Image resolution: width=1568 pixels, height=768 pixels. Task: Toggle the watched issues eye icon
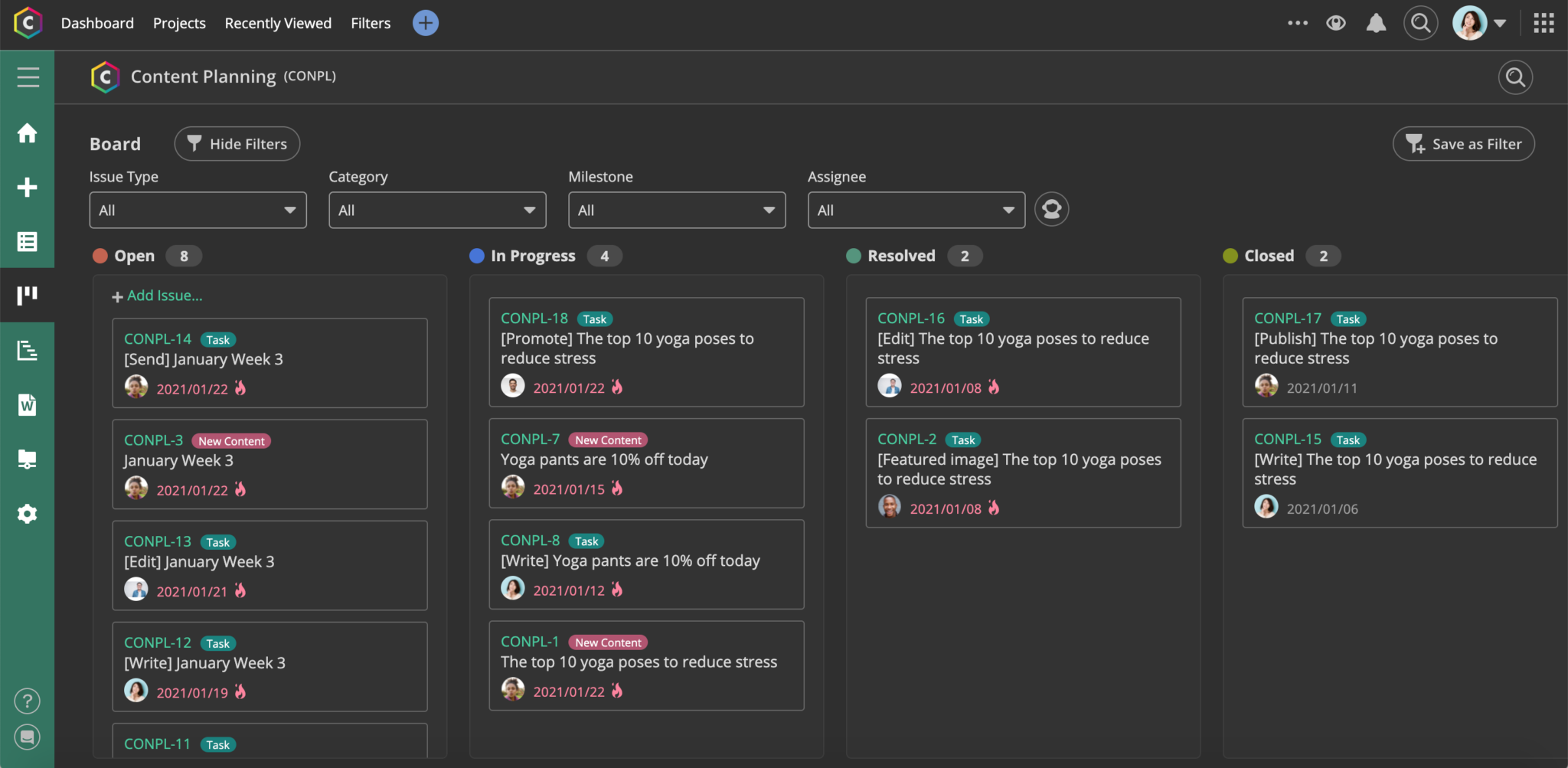(1337, 22)
